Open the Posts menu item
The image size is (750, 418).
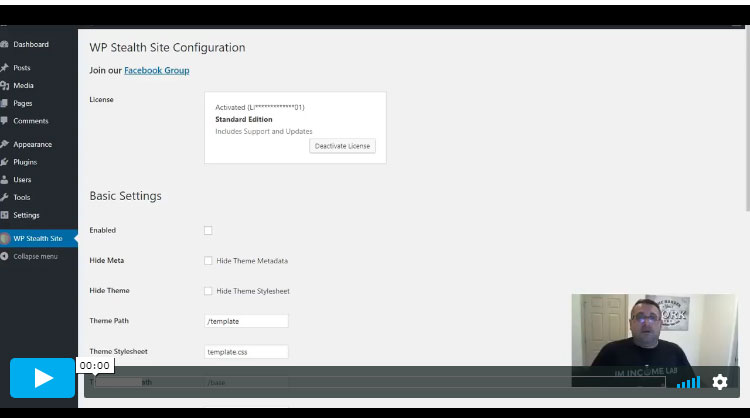(x=22, y=67)
